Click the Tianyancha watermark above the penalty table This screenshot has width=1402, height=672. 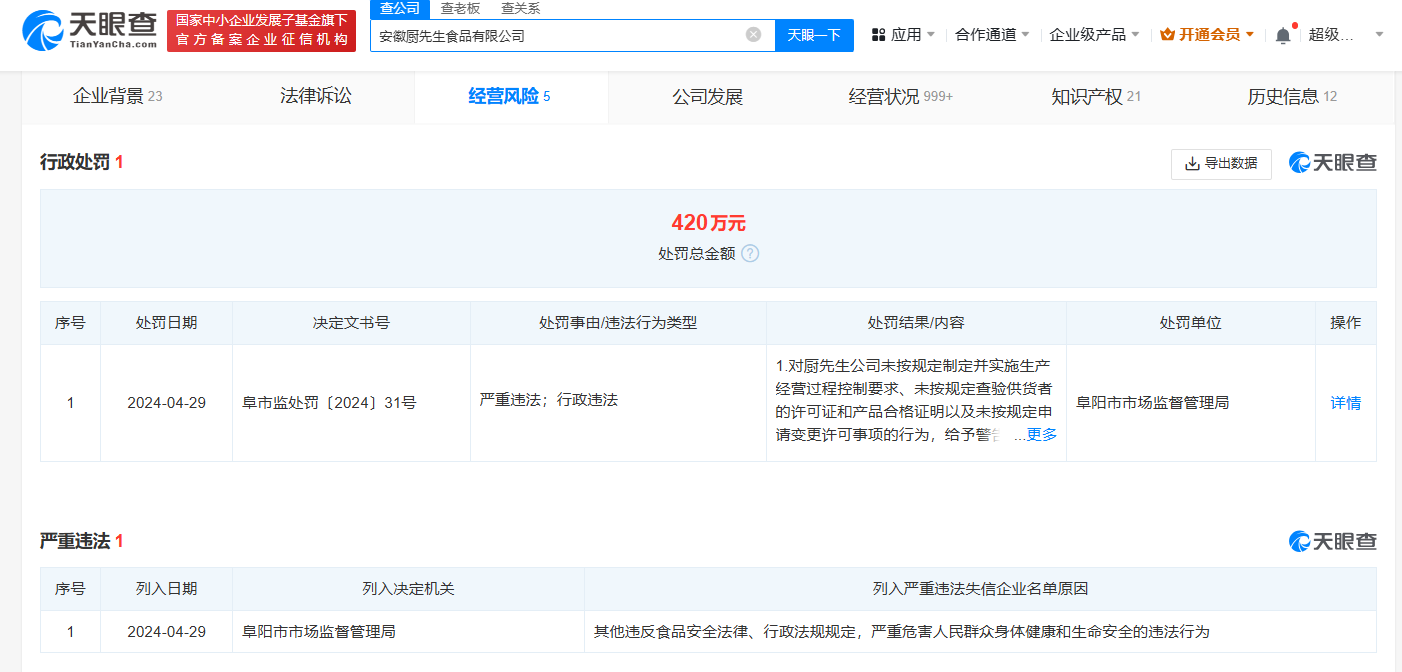click(x=1332, y=161)
